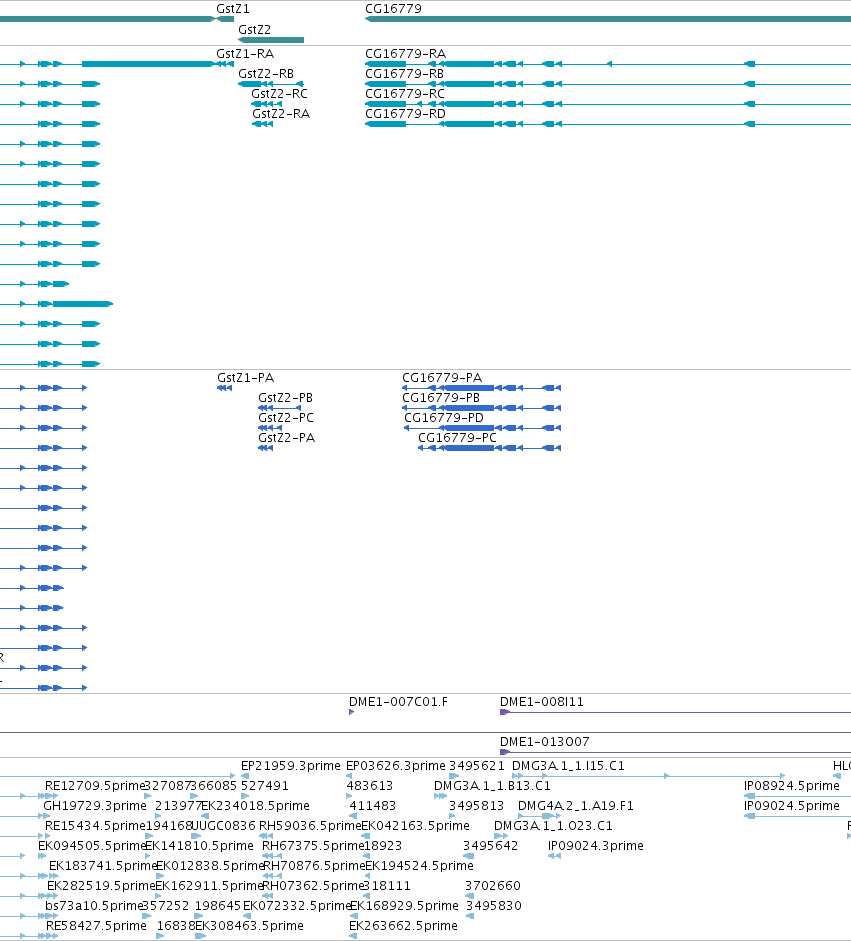Select EK141810.5prime label
Viewport: 851px width, 941px height.
pyautogui.click(x=199, y=846)
